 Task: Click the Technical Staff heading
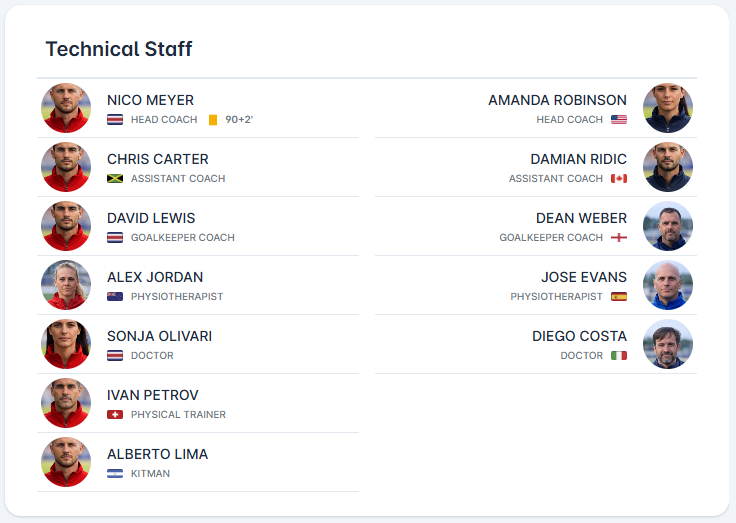[119, 49]
